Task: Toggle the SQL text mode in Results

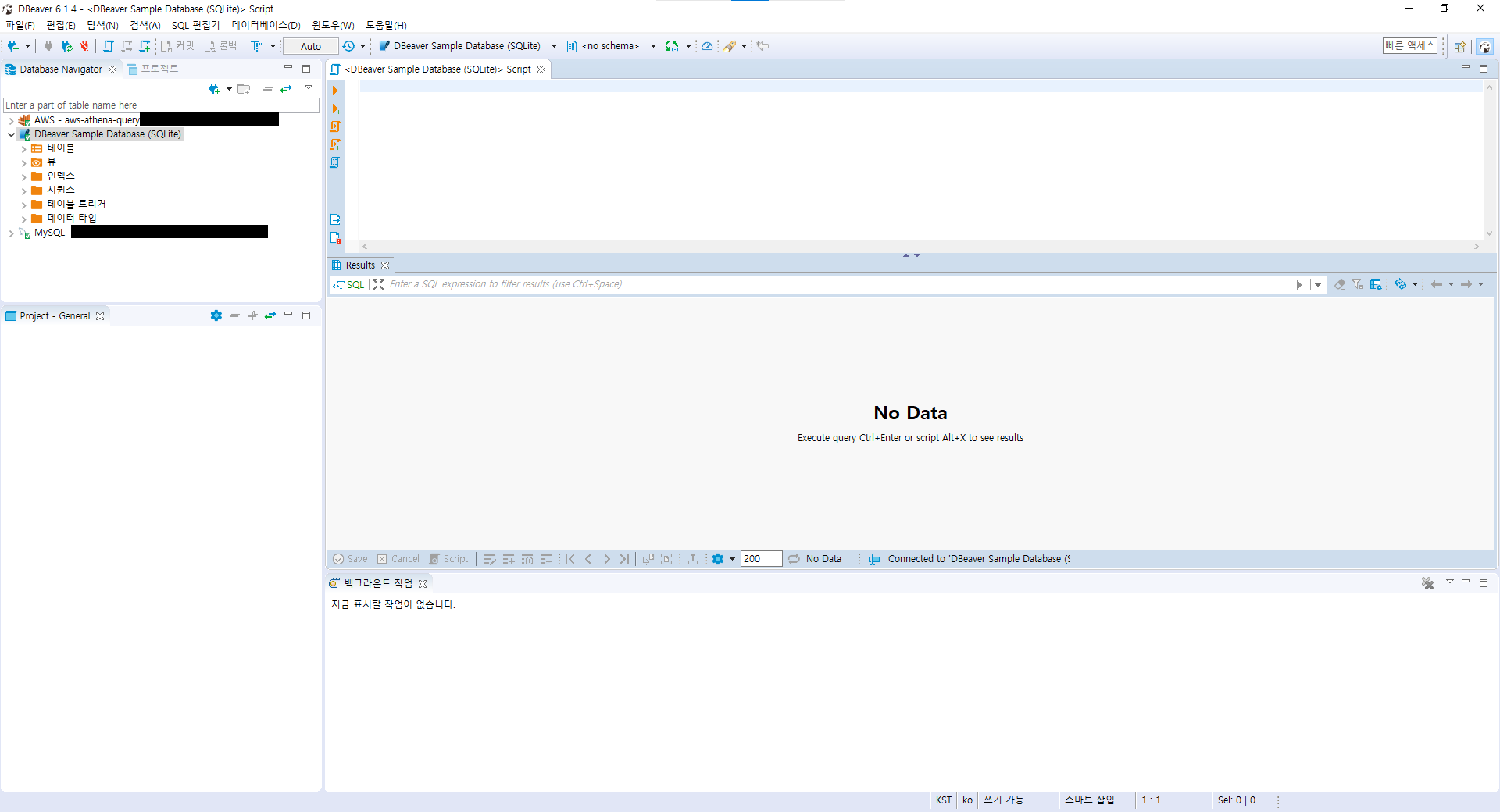Action: click(x=349, y=285)
